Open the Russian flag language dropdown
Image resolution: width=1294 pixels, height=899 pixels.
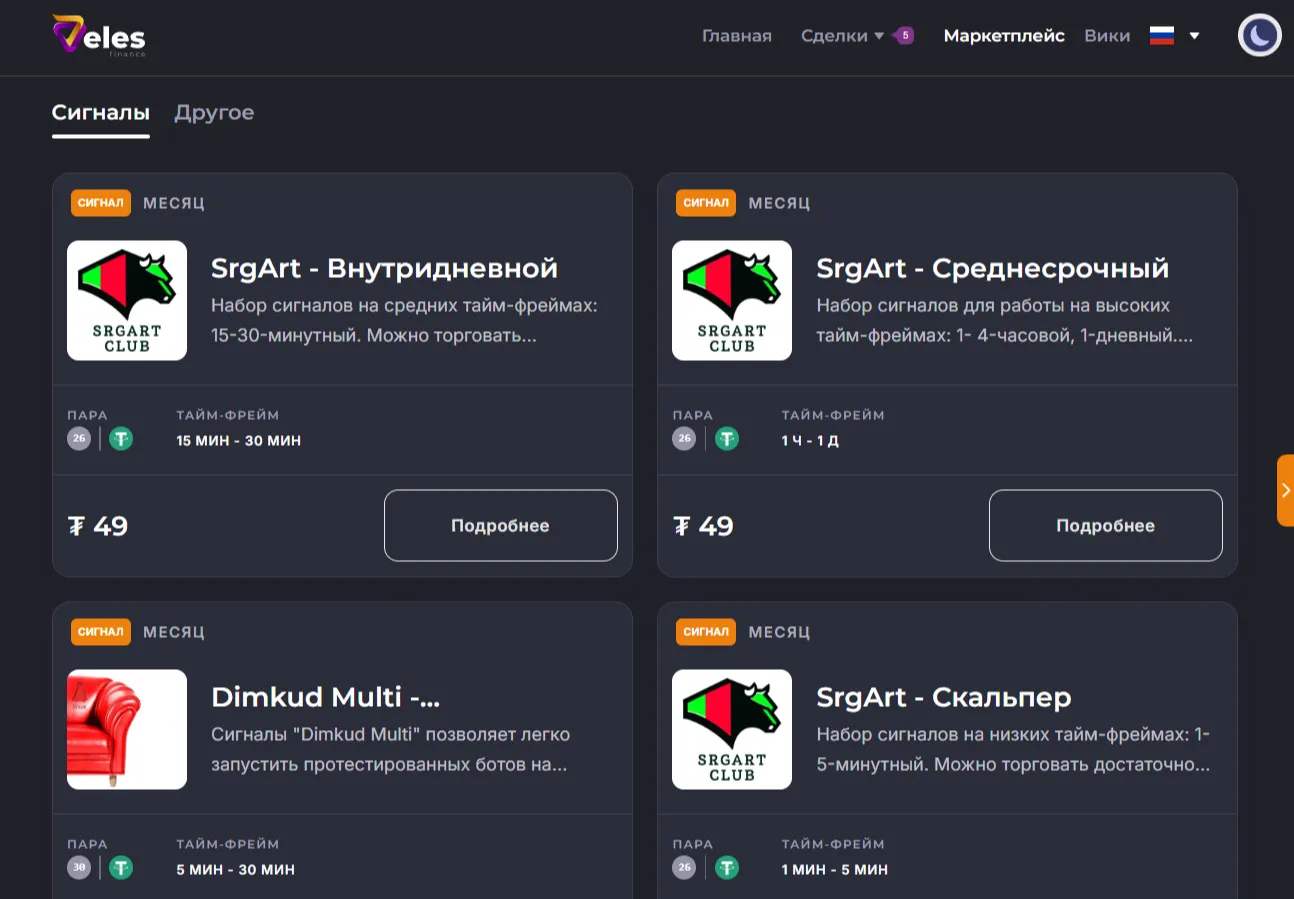[x=1173, y=36]
